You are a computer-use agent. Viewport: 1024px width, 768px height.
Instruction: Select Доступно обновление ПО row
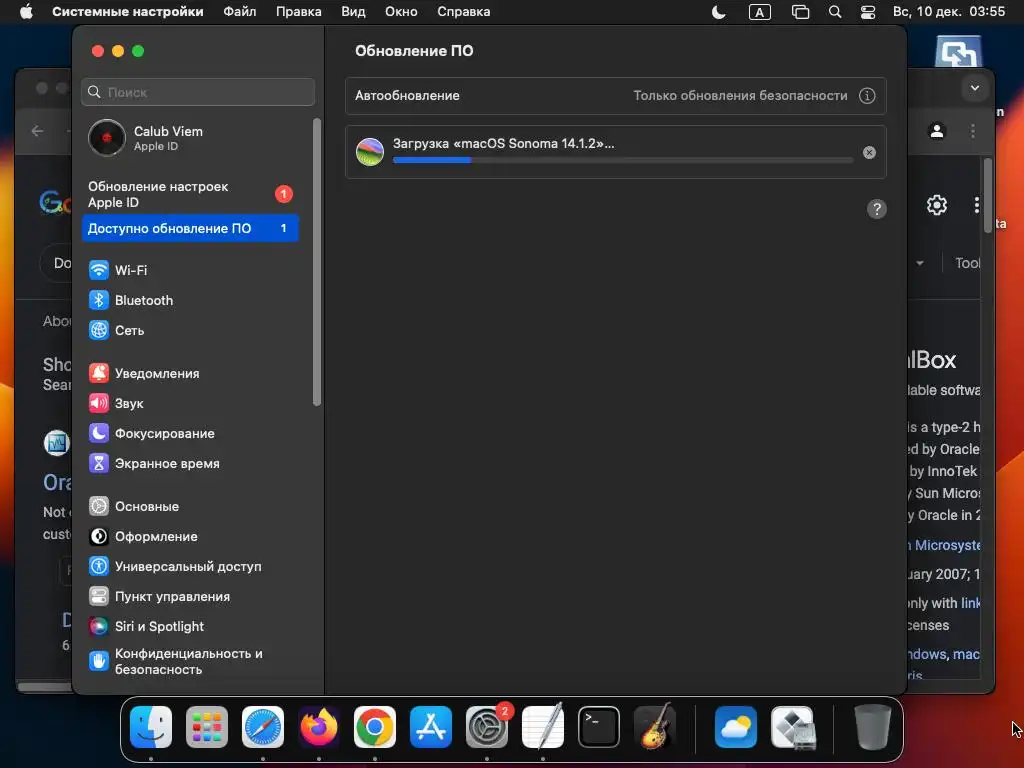pos(190,228)
